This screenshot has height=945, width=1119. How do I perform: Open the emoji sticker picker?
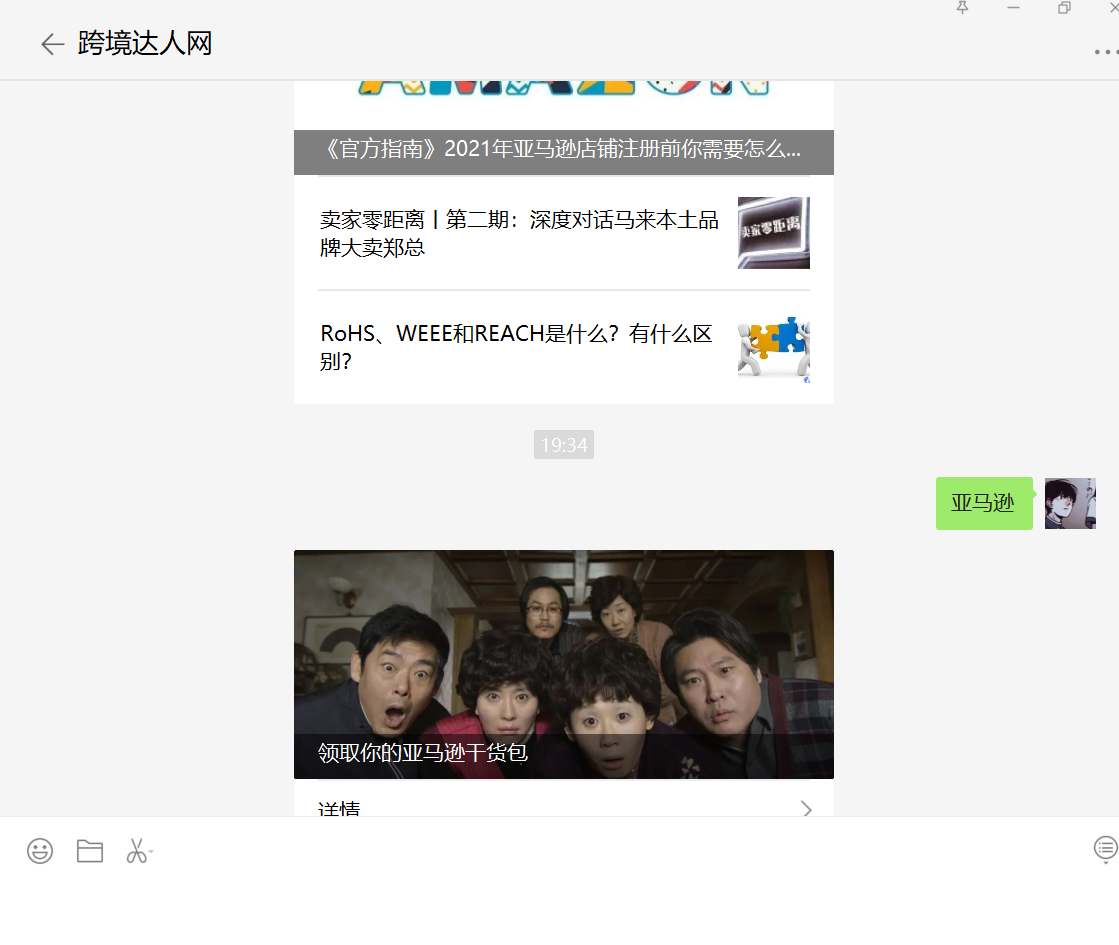tap(40, 851)
